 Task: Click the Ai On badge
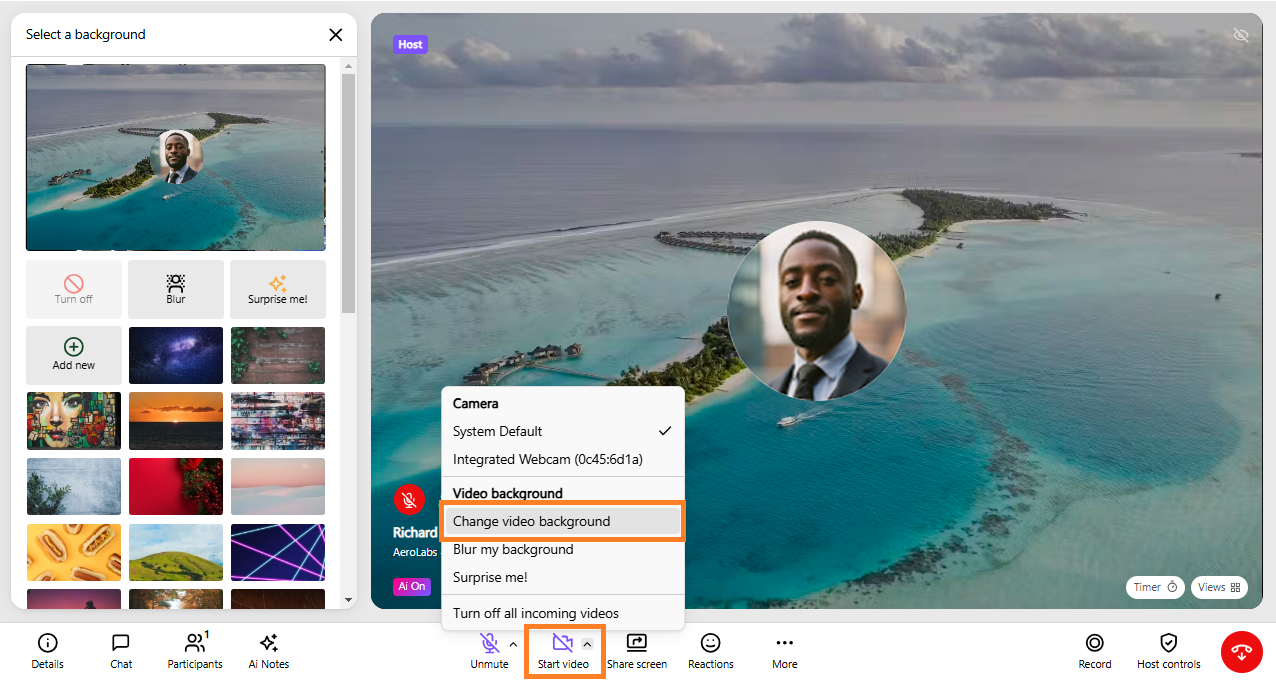pyautogui.click(x=411, y=587)
